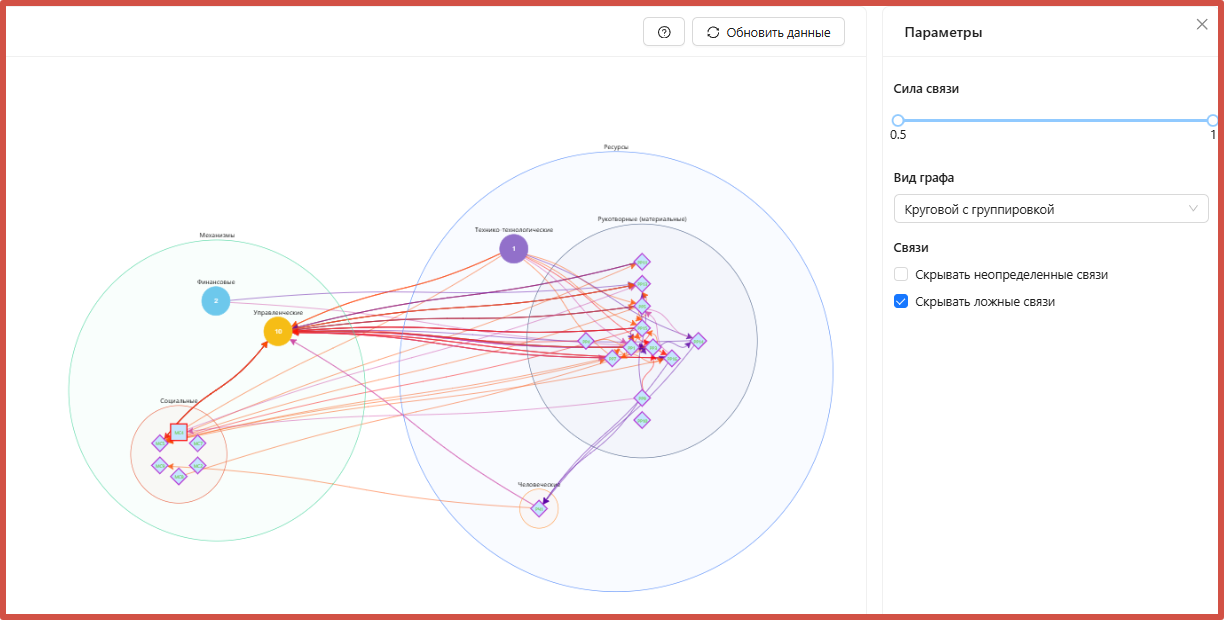Close the Параметры panel
This screenshot has width=1224, height=620.
pyautogui.click(x=1202, y=25)
